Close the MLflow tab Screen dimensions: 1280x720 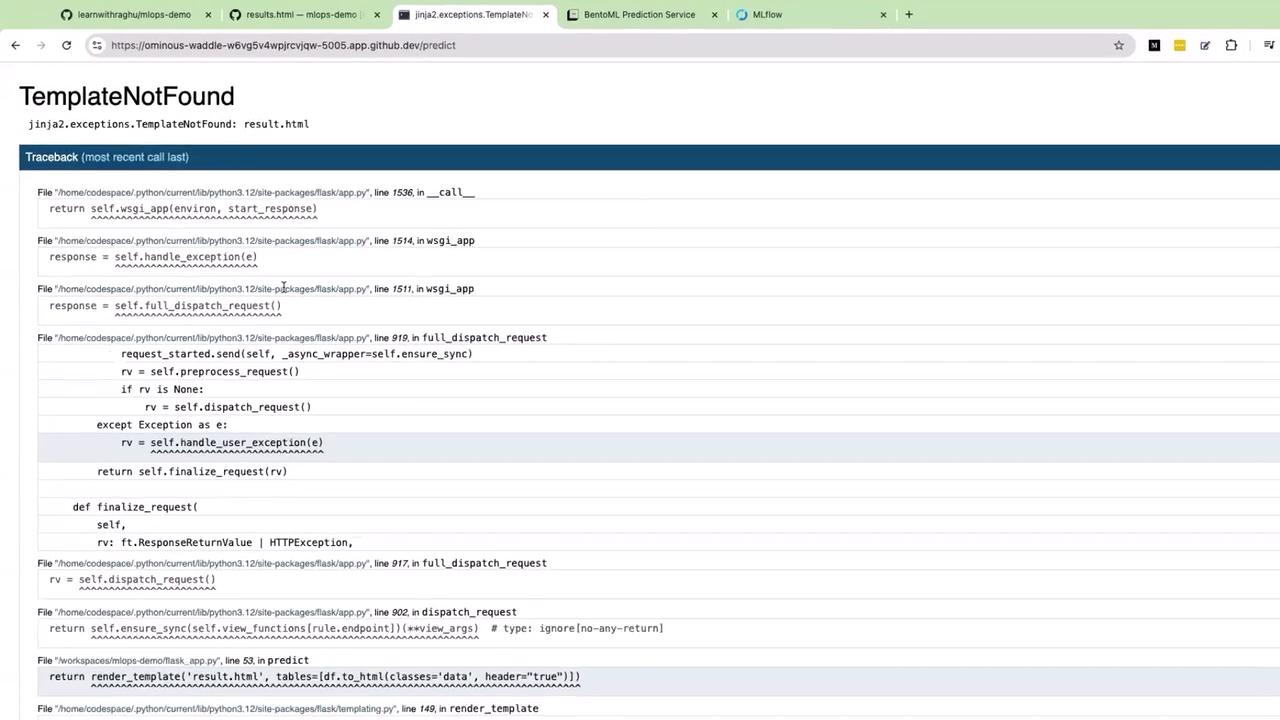point(883,15)
